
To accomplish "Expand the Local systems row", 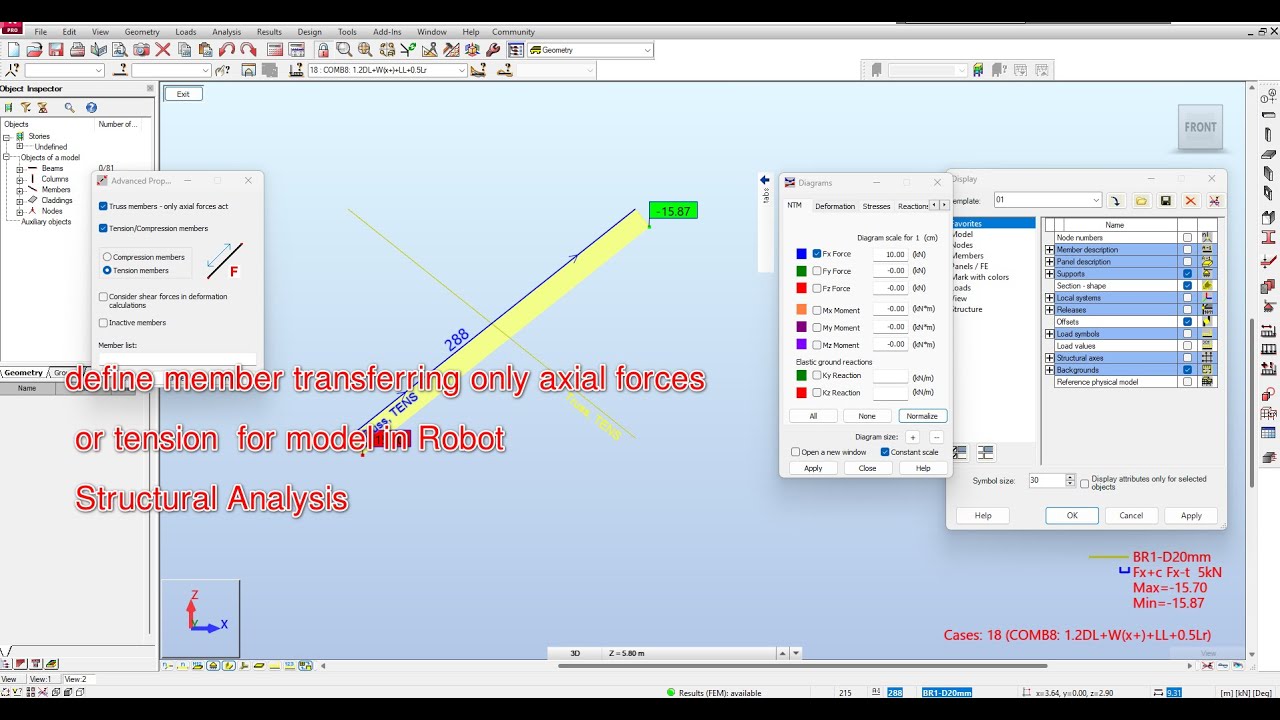I will point(1049,298).
